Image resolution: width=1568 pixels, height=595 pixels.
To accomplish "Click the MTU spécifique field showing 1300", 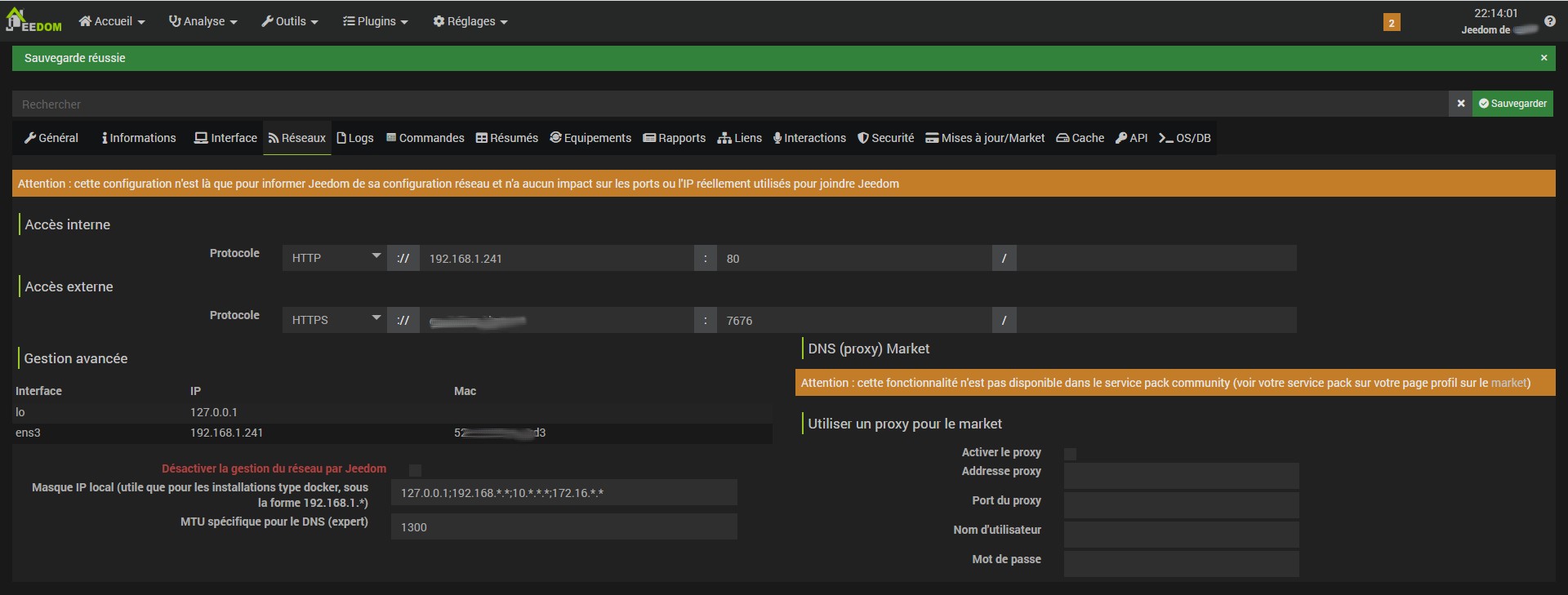I will [563, 527].
